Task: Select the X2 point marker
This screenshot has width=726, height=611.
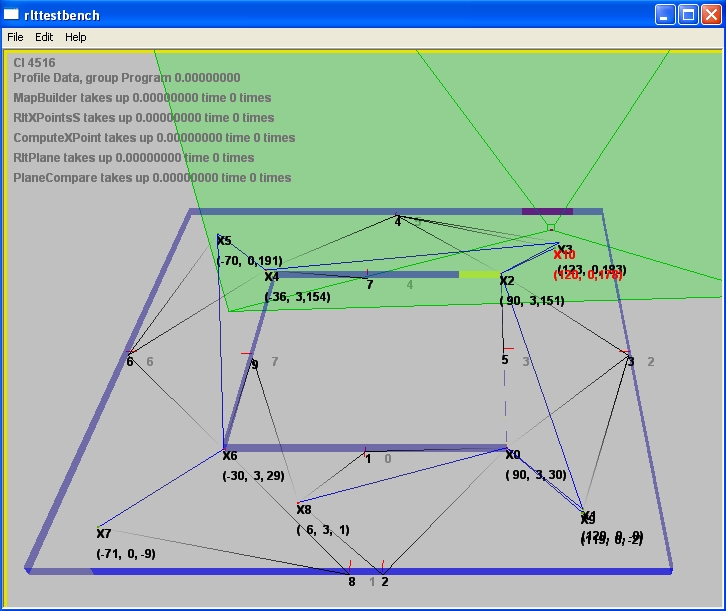Action: 503,275
